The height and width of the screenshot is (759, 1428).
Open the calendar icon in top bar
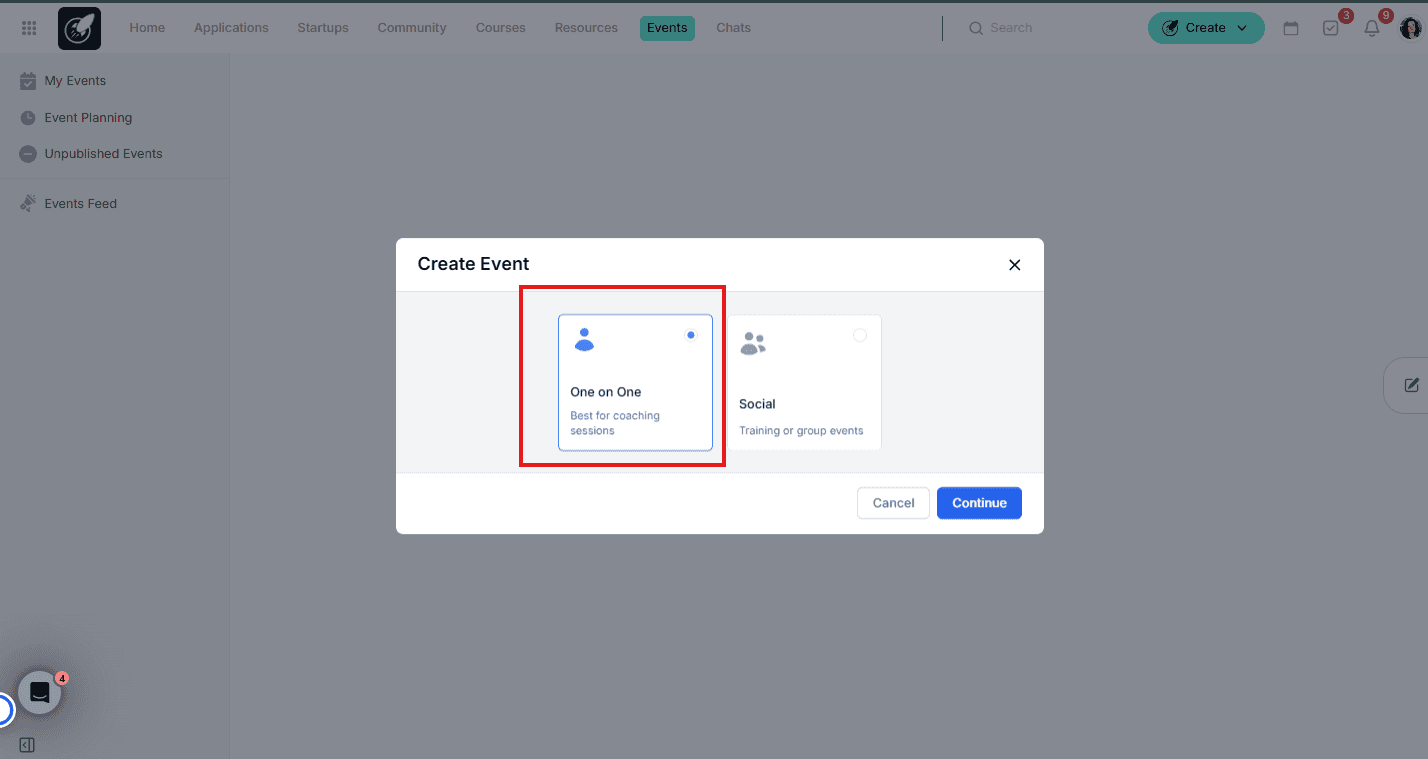click(x=1291, y=28)
